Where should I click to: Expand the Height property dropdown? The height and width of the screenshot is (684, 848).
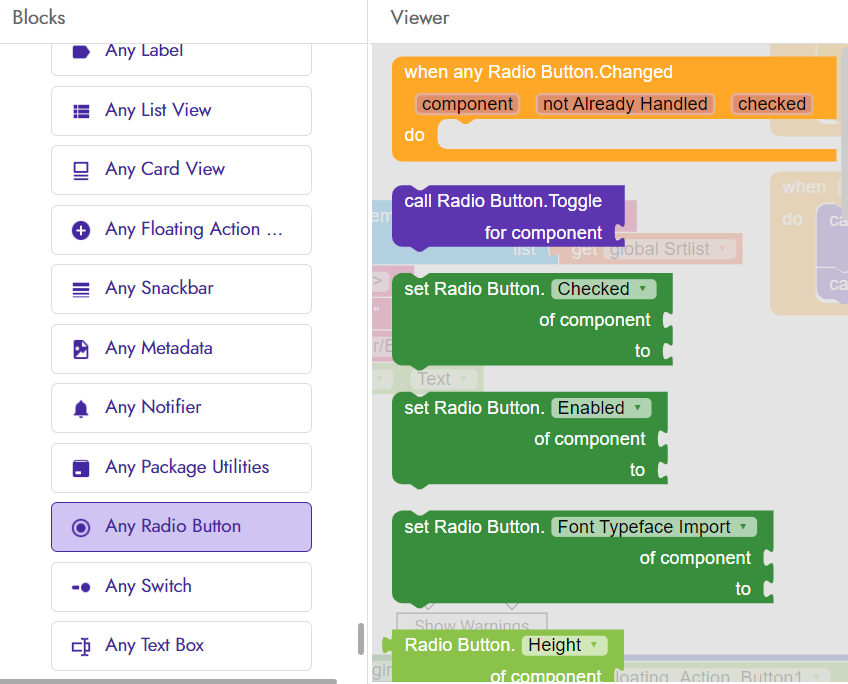coord(564,645)
